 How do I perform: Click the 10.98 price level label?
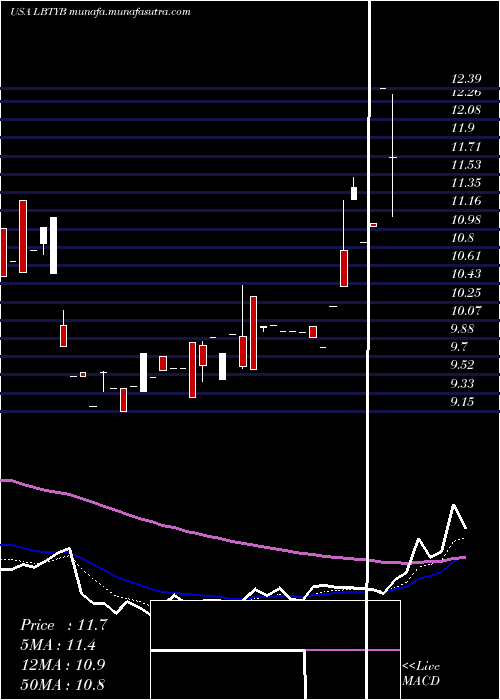coord(466,220)
